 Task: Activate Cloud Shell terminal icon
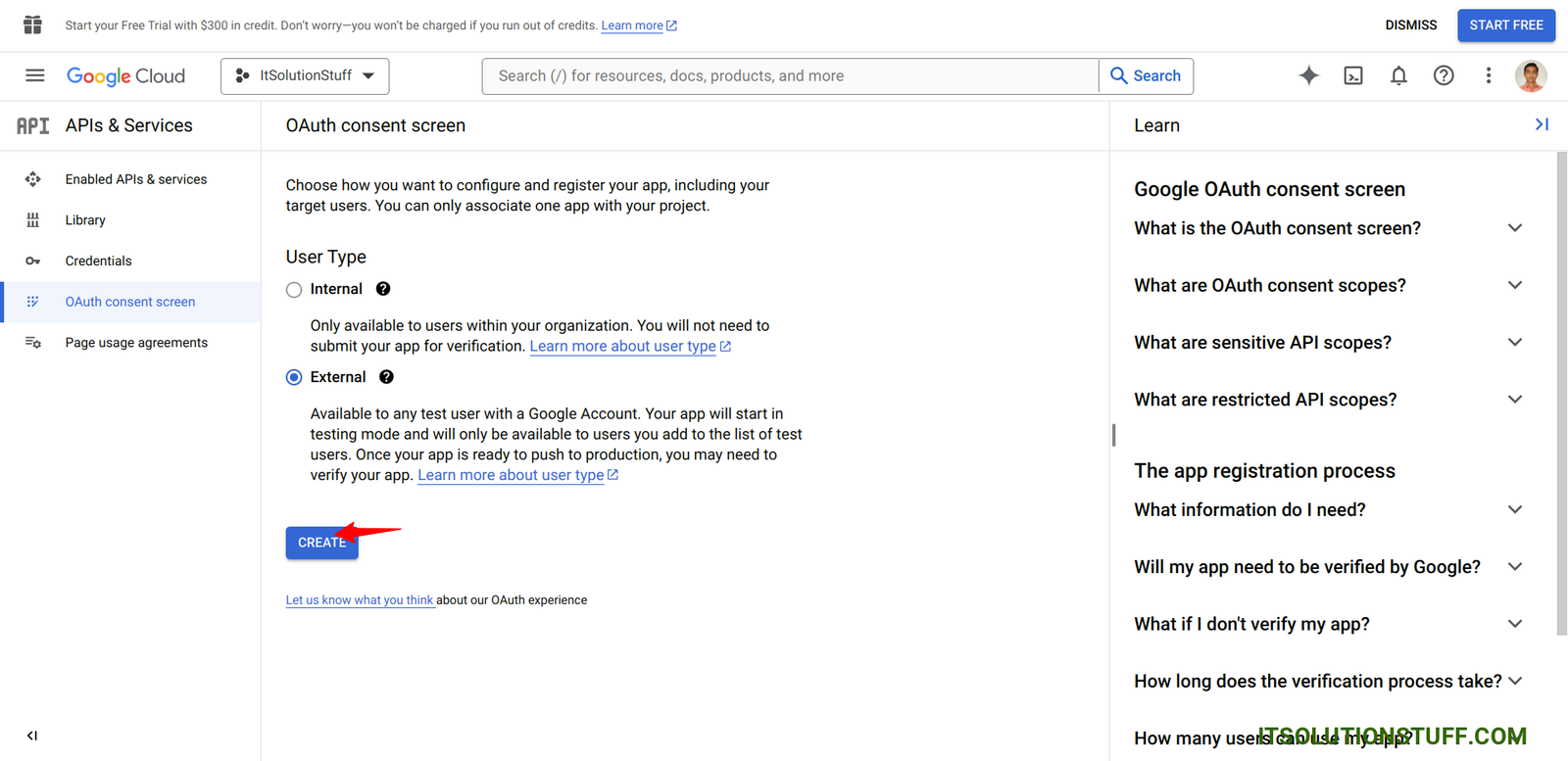pos(1353,75)
